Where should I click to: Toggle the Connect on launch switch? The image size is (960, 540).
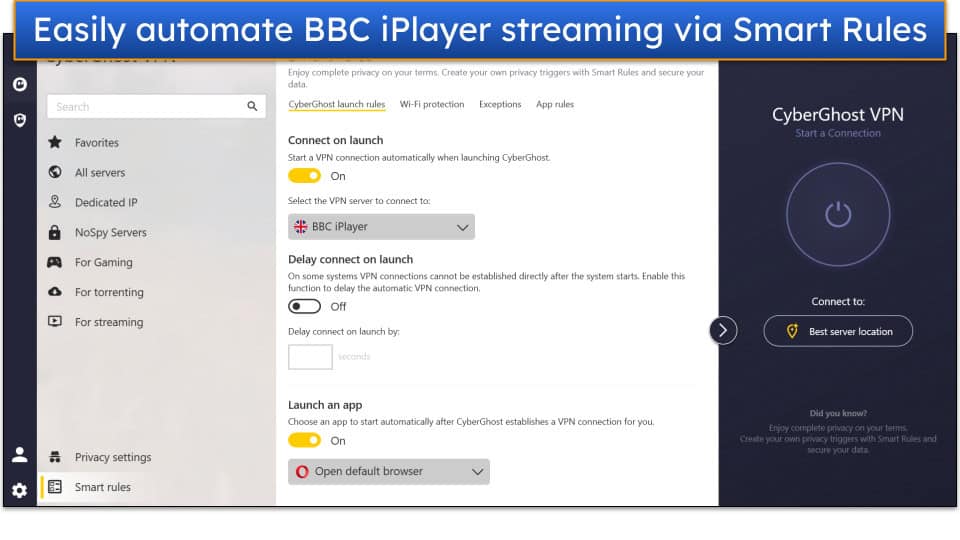(x=304, y=176)
